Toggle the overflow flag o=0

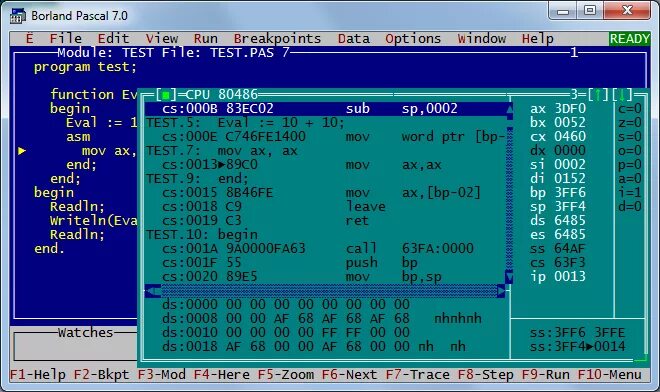click(x=630, y=151)
